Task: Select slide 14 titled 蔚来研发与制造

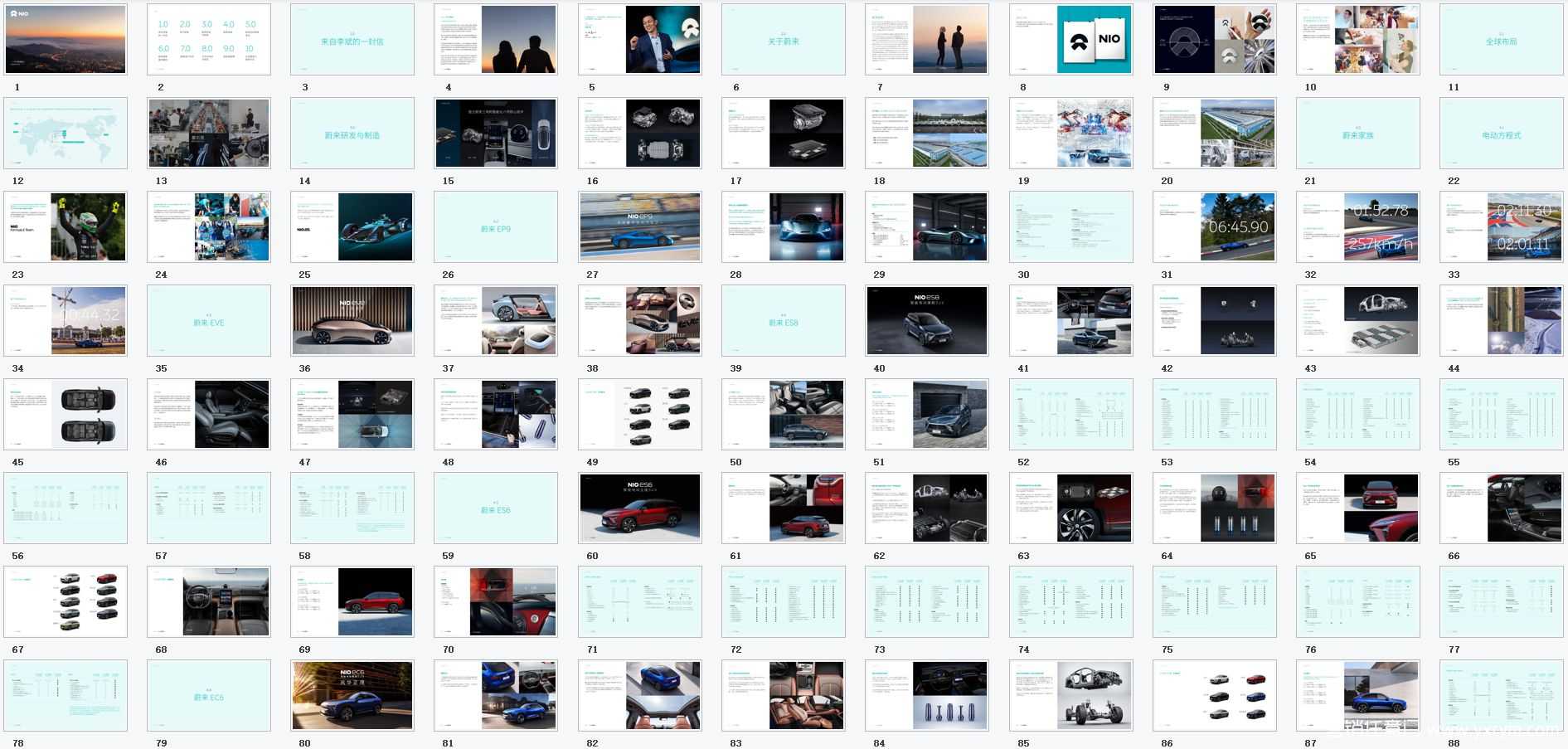Action: (352, 133)
